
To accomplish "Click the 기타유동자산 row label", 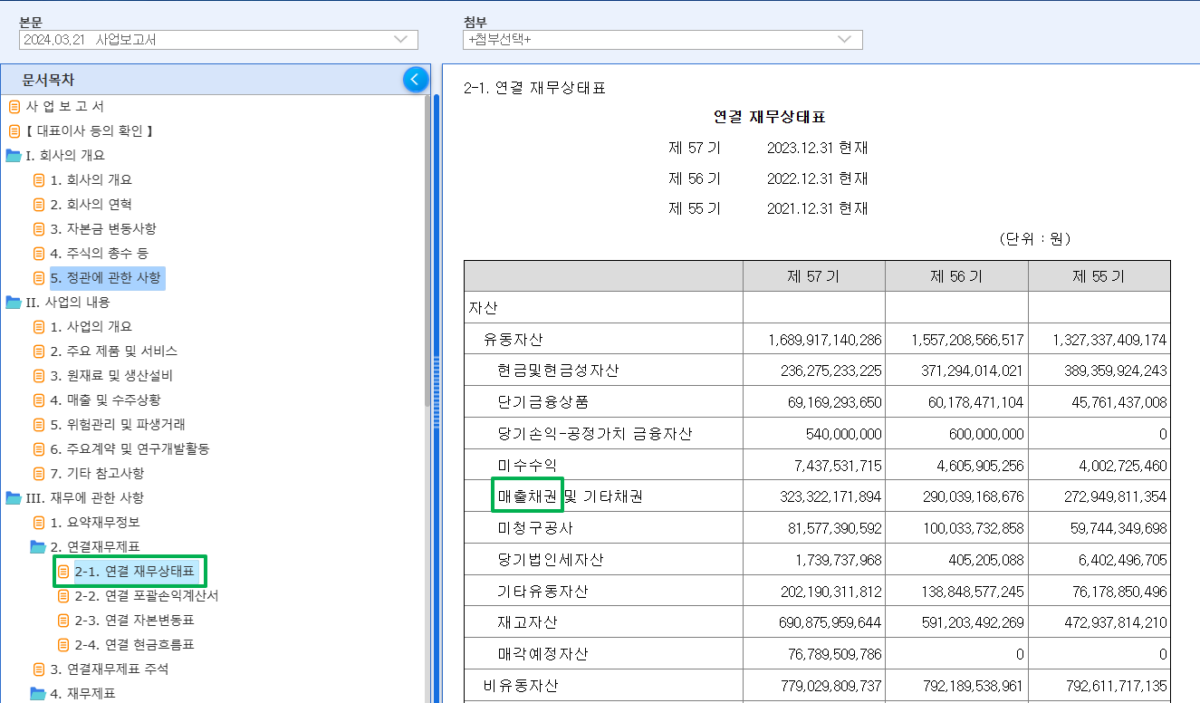I will tap(543, 591).
